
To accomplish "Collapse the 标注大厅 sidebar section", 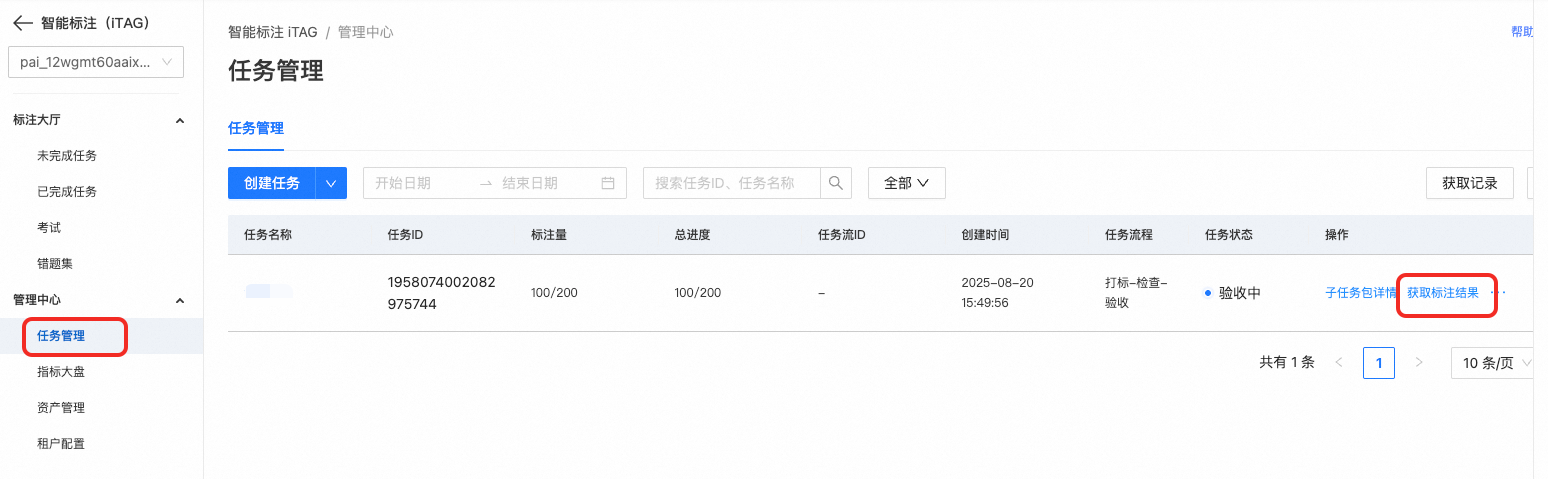I will [180, 120].
